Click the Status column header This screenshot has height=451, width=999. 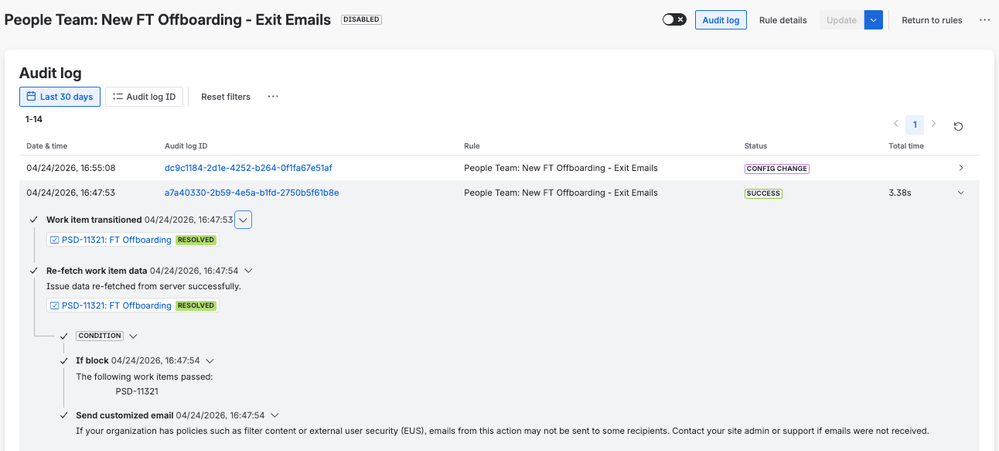click(x=756, y=146)
